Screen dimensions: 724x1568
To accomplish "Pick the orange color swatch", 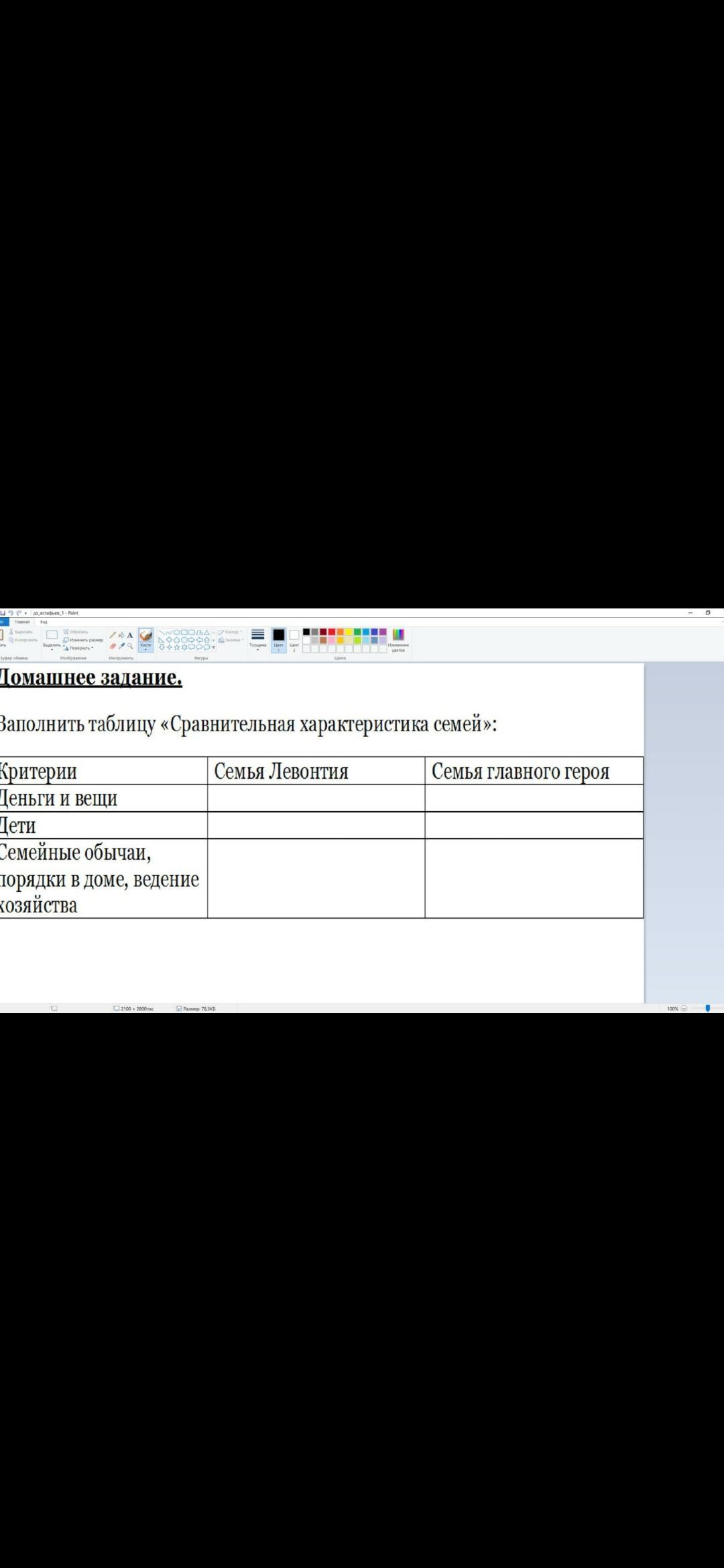I will [340, 632].
